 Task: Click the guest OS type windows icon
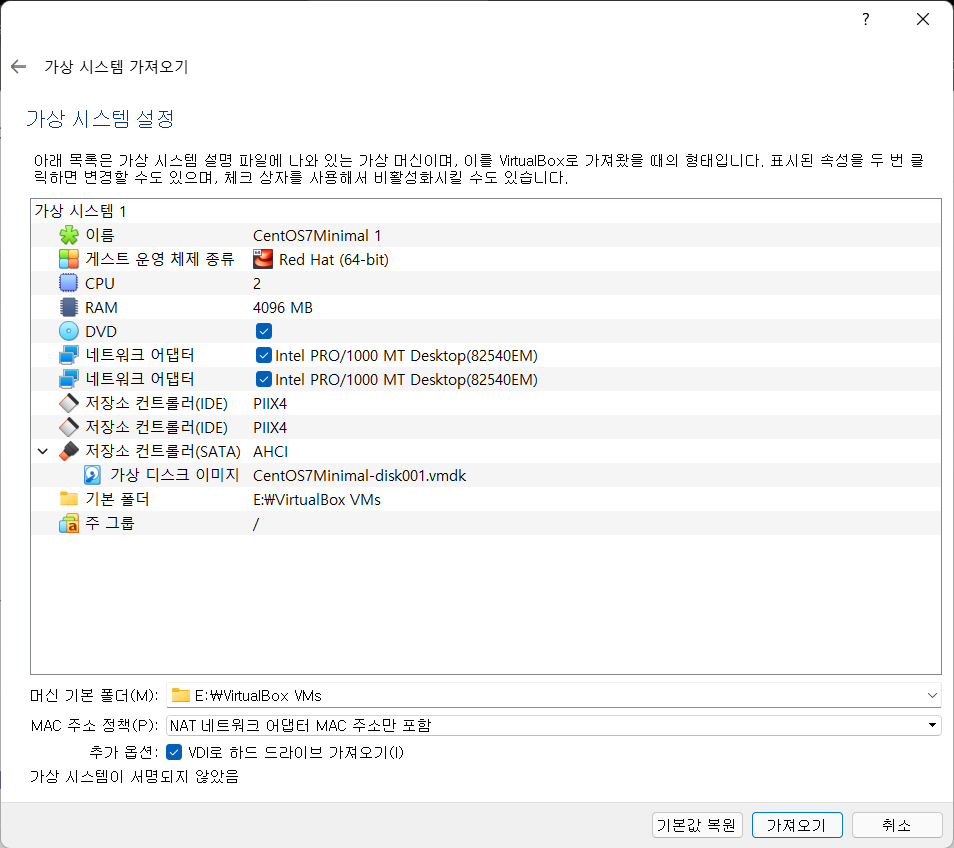pyautogui.click(x=69, y=259)
